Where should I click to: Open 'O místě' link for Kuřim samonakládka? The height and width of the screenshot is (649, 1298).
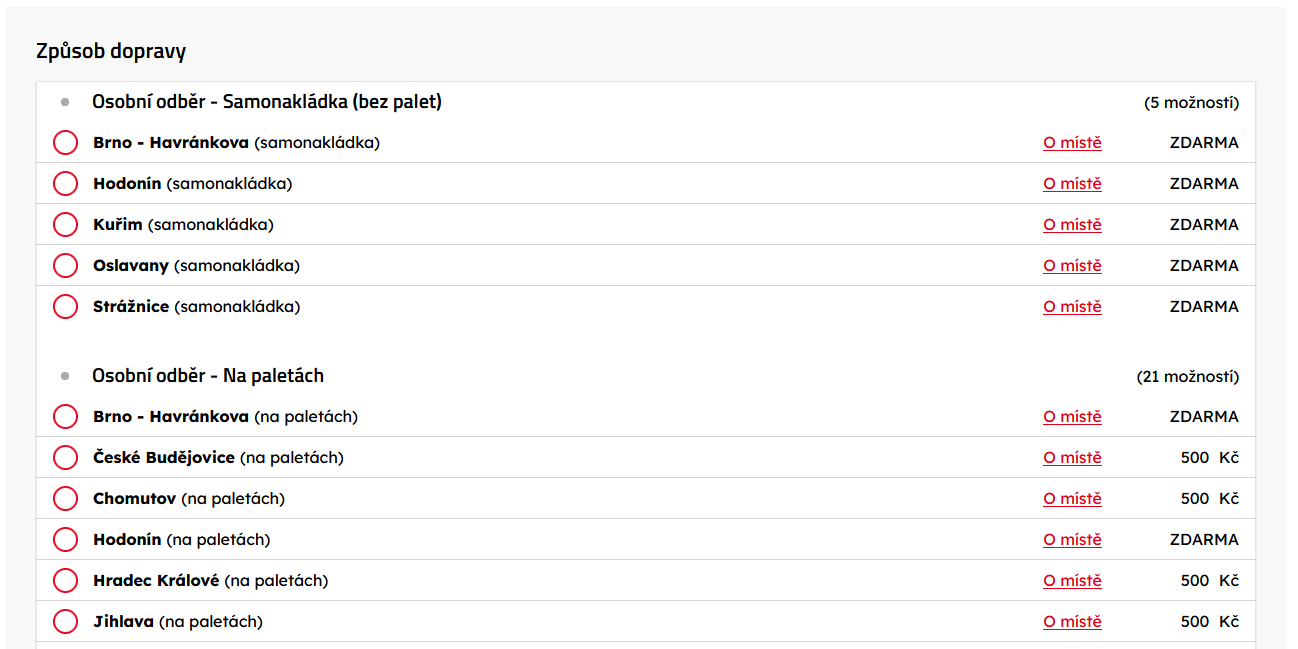(x=1072, y=225)
